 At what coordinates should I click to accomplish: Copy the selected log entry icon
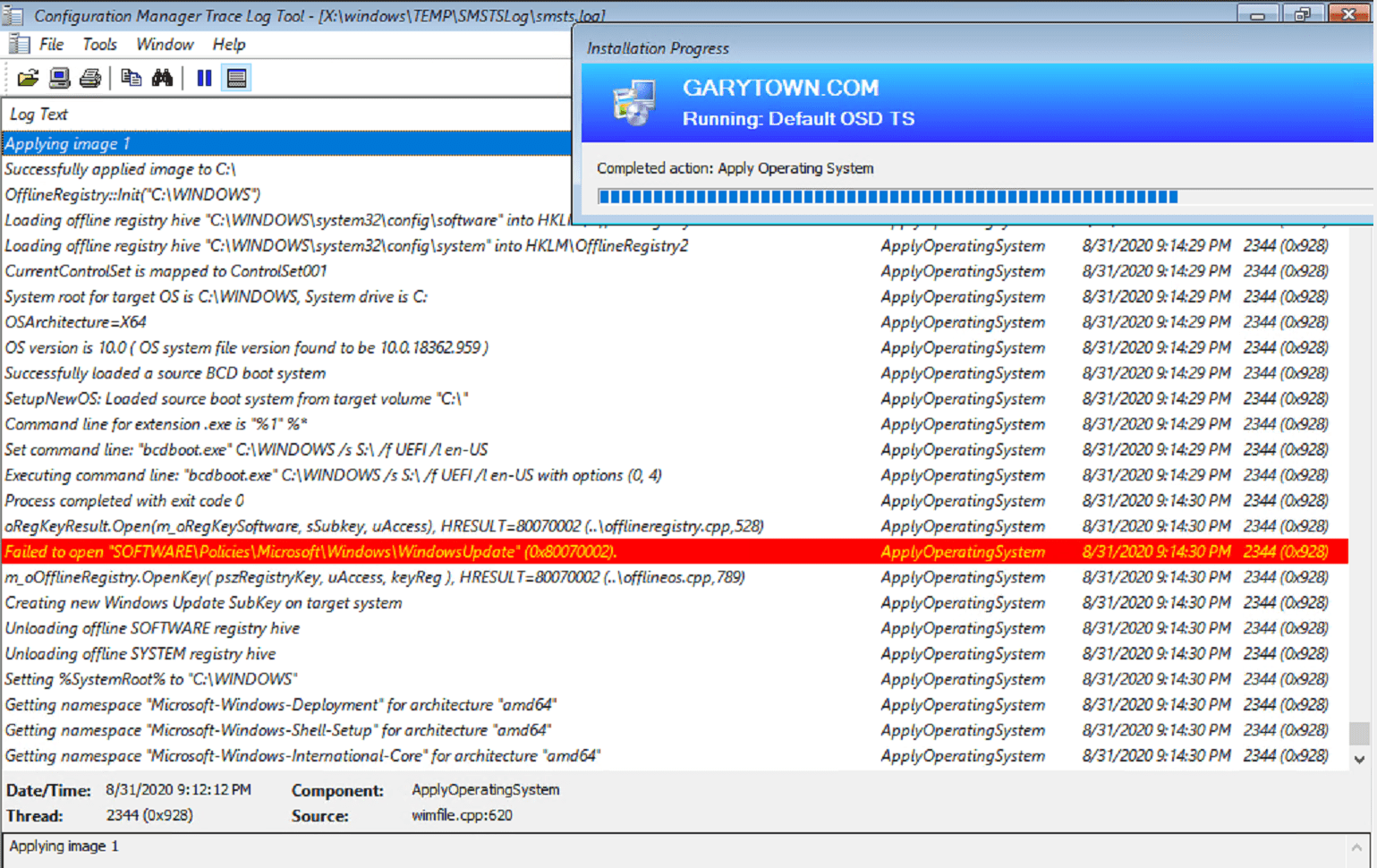[131, 78]
